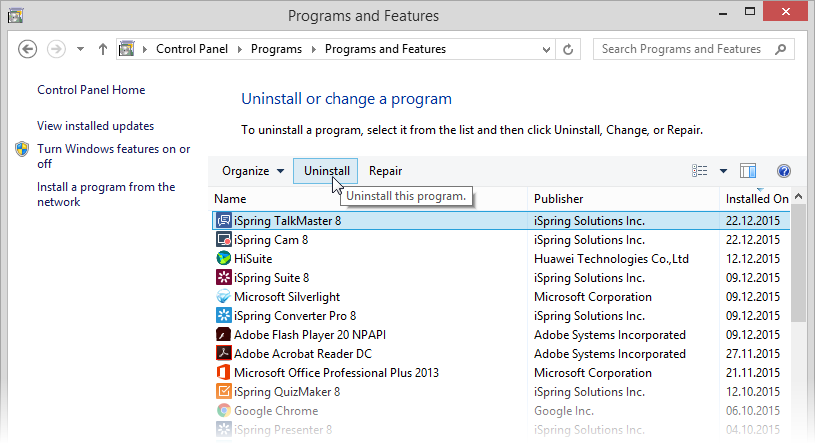Sort by Installed On column header

click(x=757, y=199)
